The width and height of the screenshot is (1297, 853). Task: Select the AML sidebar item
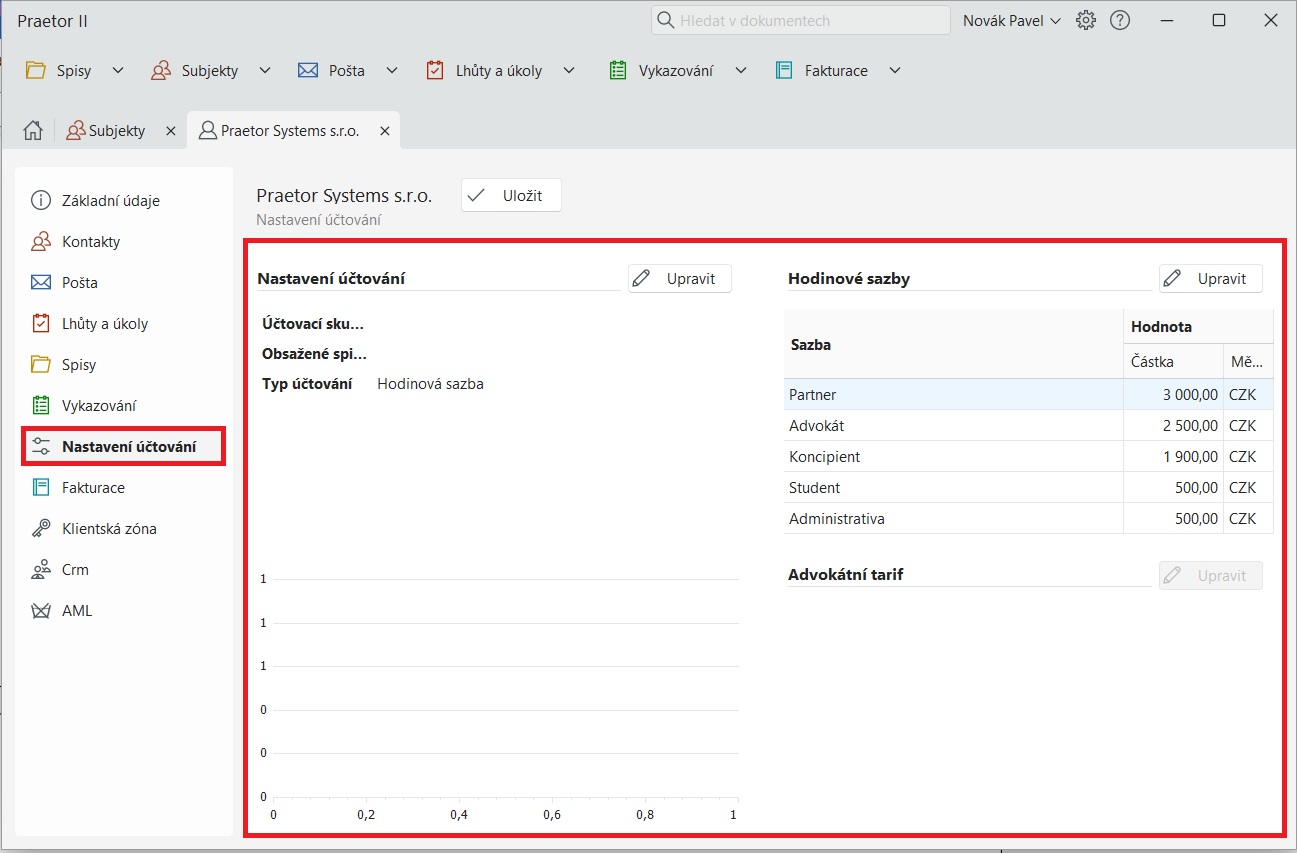point(76,611)
